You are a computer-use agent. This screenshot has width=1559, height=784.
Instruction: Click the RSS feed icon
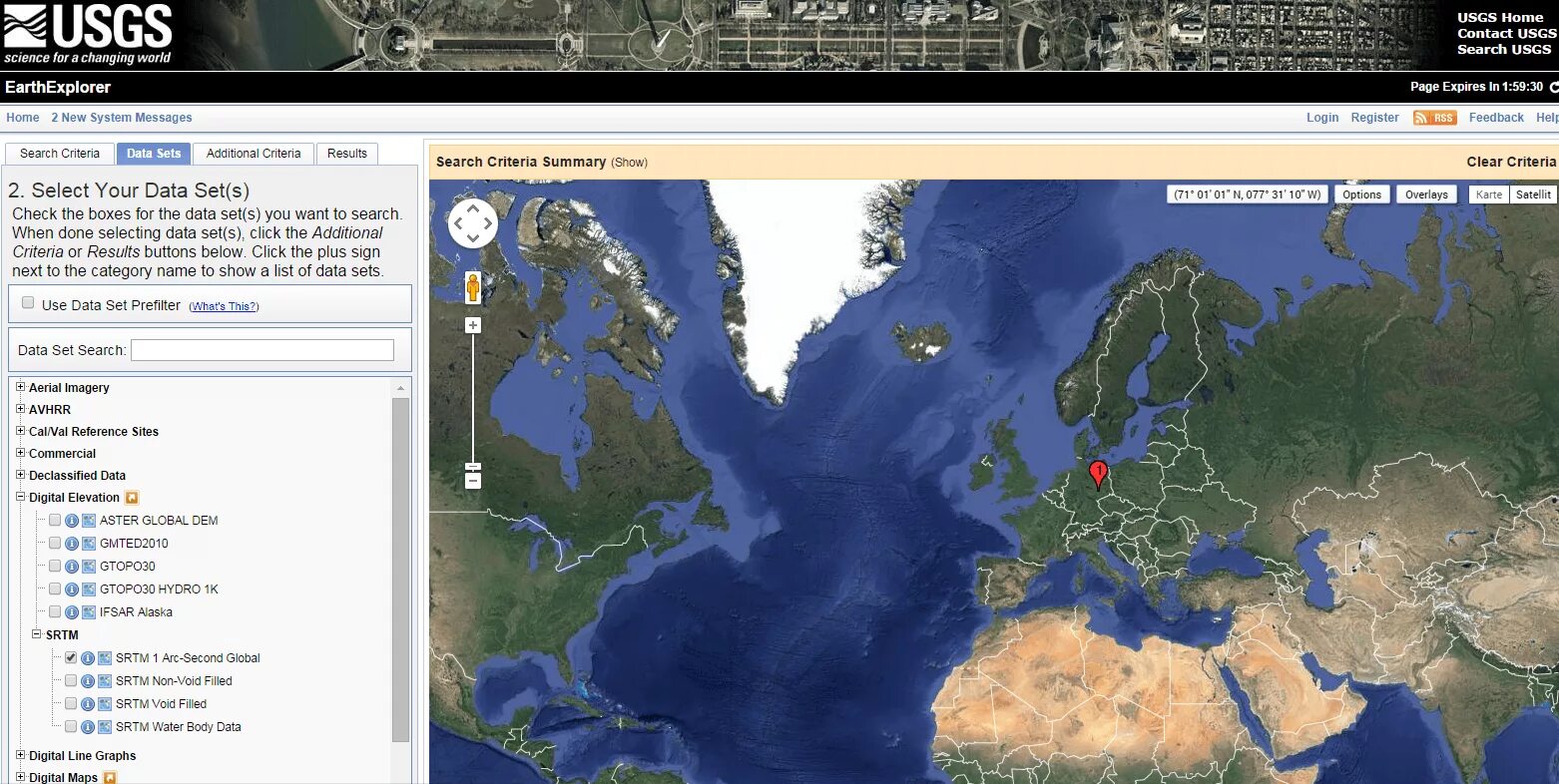pos(1435,118)
